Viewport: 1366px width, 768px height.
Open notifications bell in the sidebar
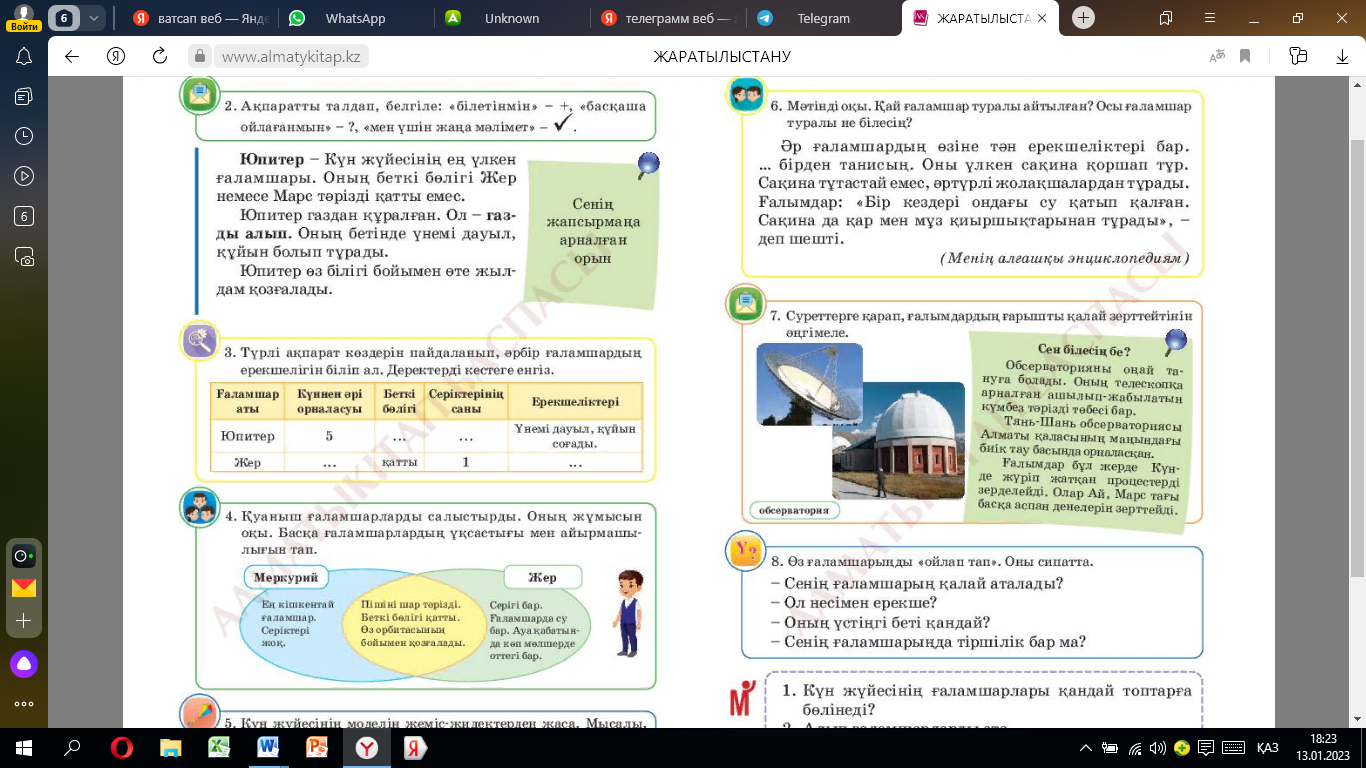24,56
